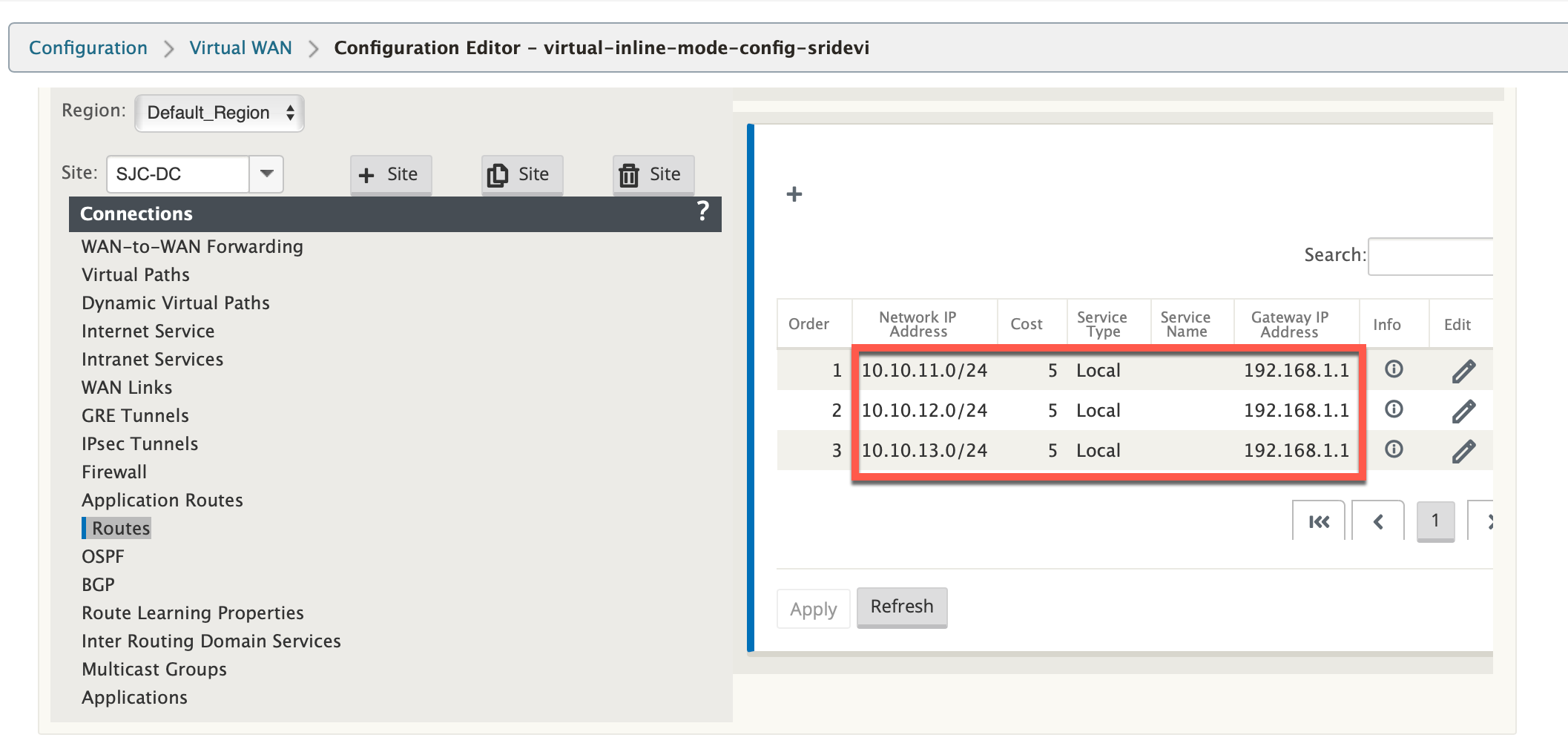Expand the Site combo box arrow
1568x746 pixels.
point(267,174)
